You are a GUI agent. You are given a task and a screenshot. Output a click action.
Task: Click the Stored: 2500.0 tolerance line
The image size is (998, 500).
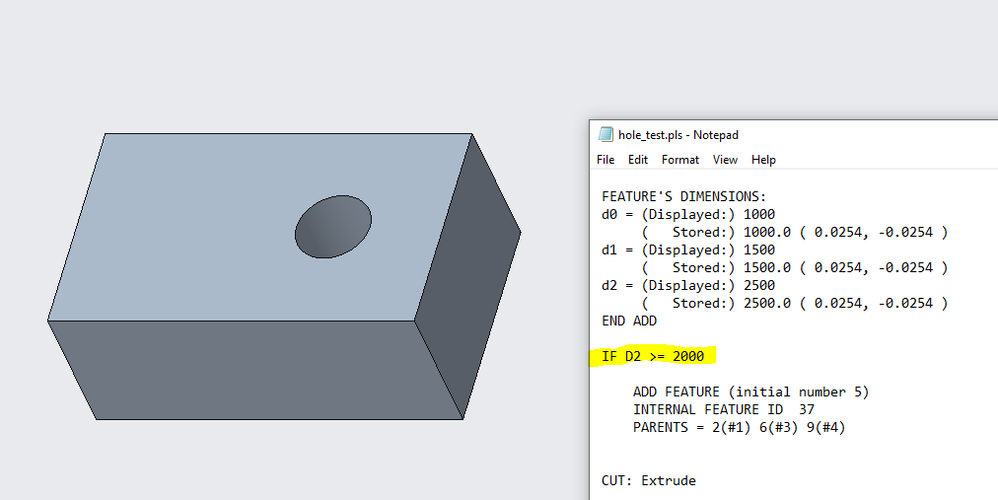[x=794, y=303]
